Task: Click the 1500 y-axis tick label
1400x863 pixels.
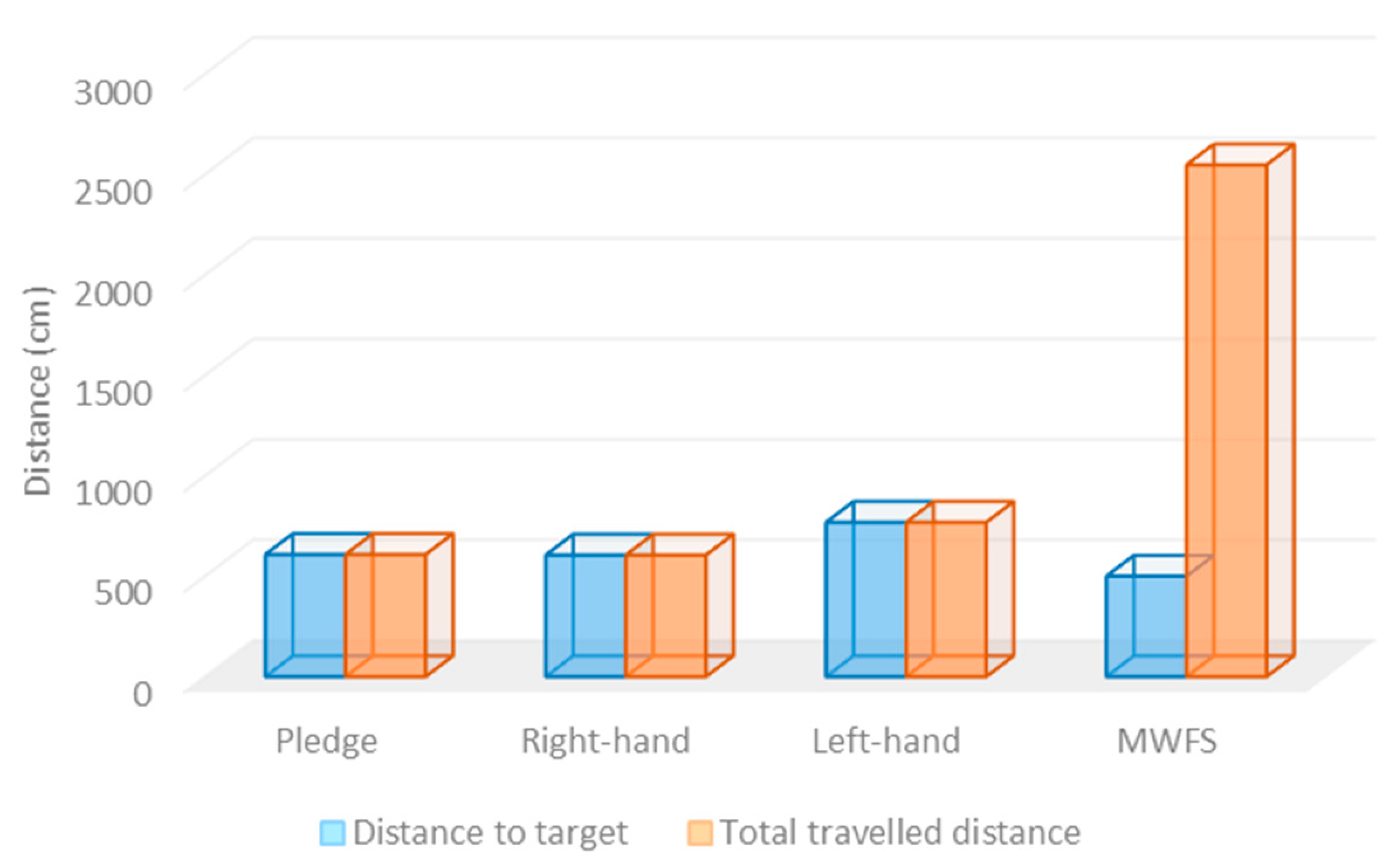Action: [113, 392]
